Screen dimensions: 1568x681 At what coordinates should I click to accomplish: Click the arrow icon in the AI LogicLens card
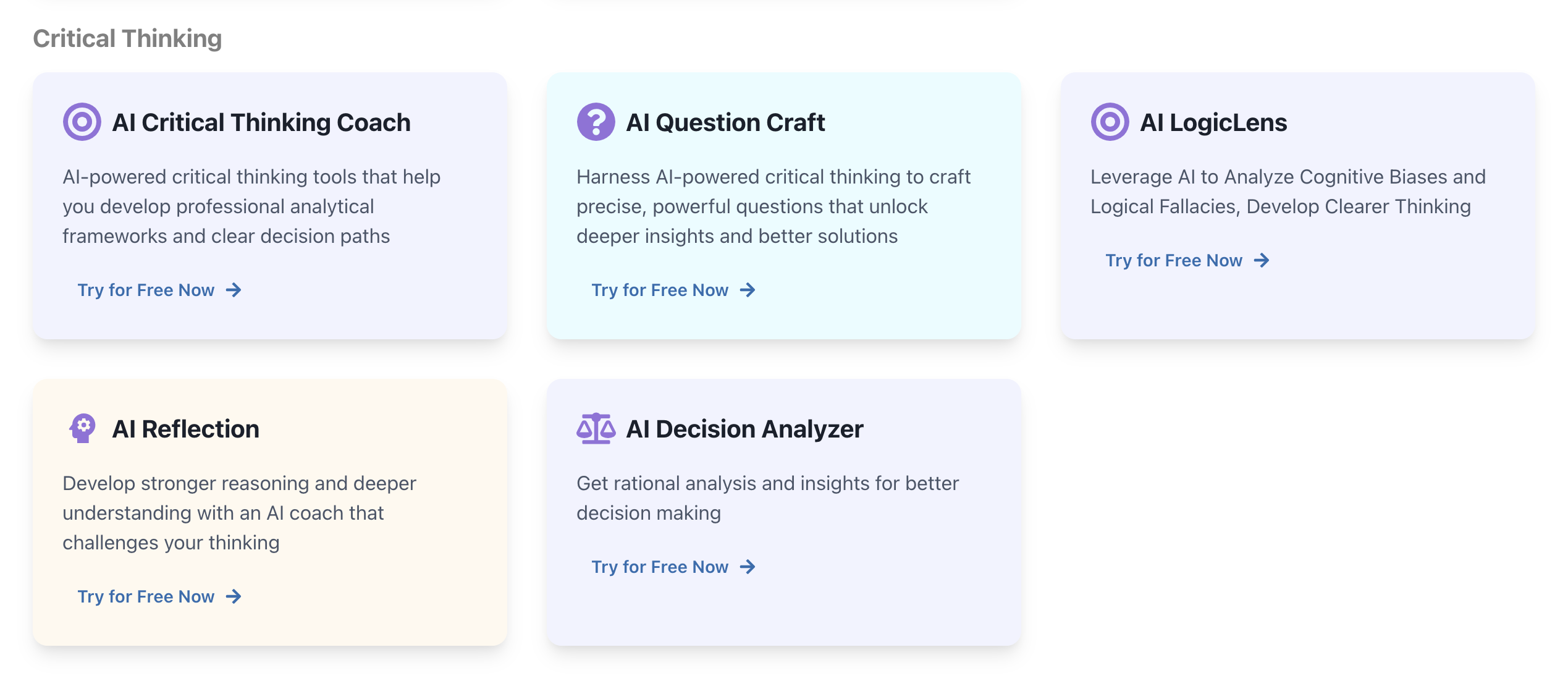[x=1262, y=260]
